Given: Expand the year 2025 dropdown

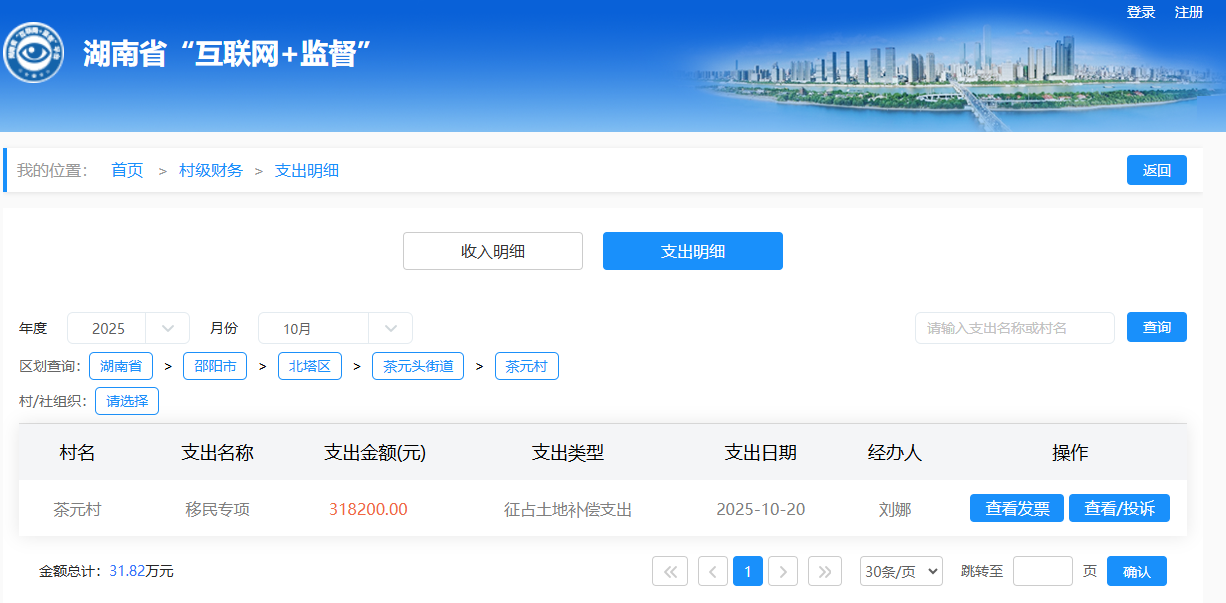Looking at the screenshot, I should coord(128,328).
